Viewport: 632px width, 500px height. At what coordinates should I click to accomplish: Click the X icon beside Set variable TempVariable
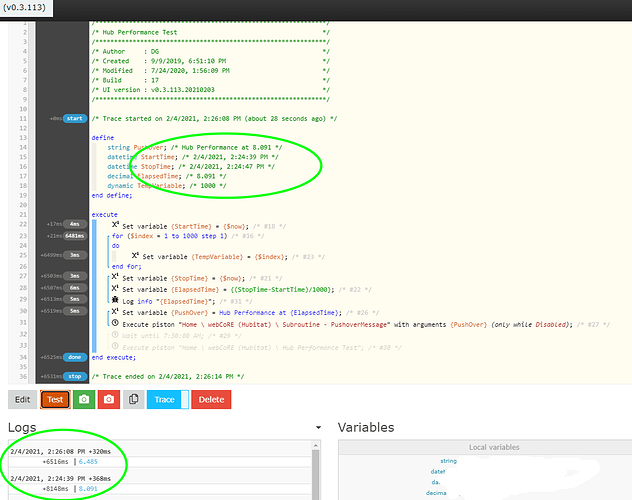(x=135, y=255)
